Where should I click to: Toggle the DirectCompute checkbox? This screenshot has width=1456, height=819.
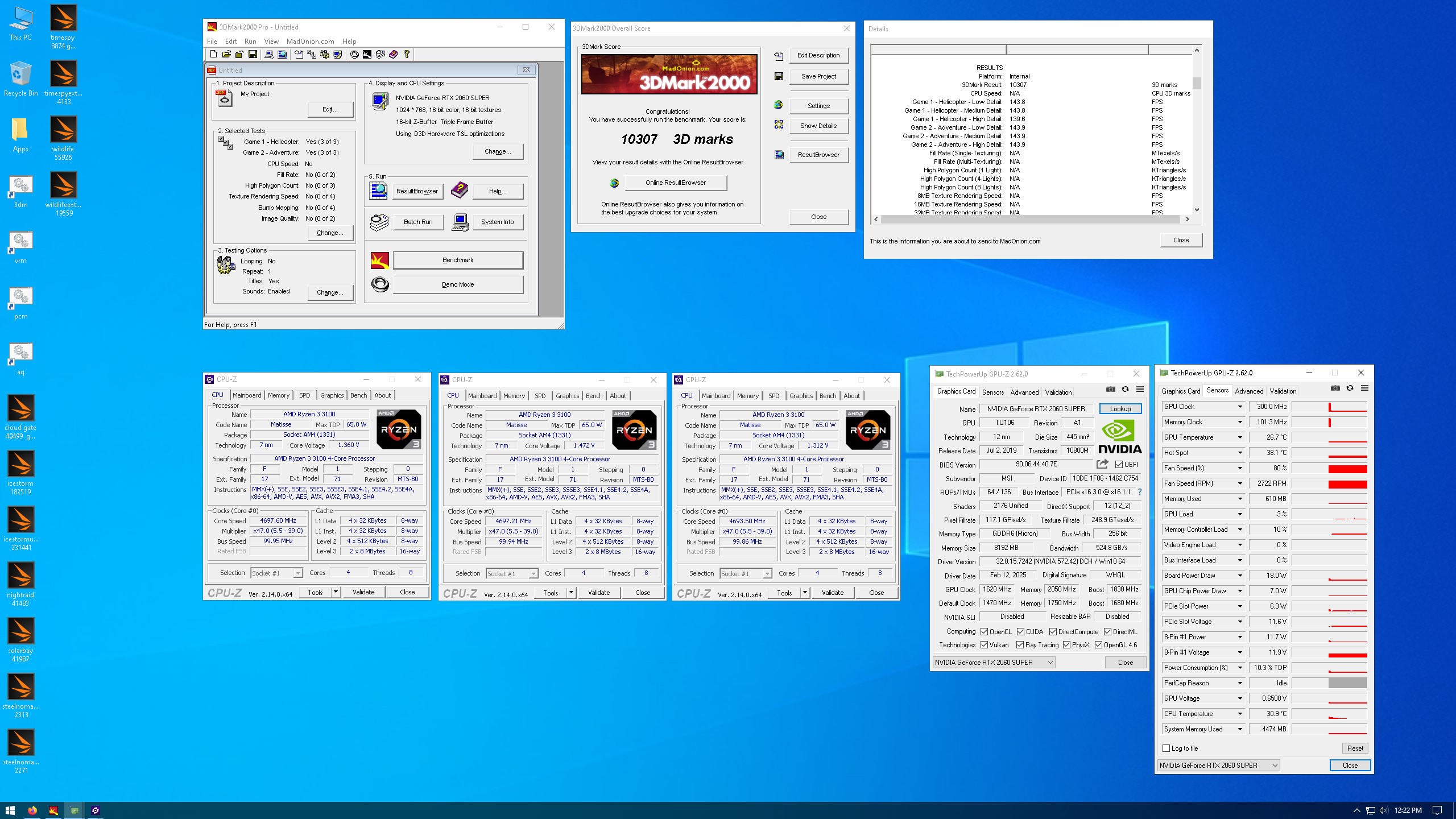point(1053,632)
